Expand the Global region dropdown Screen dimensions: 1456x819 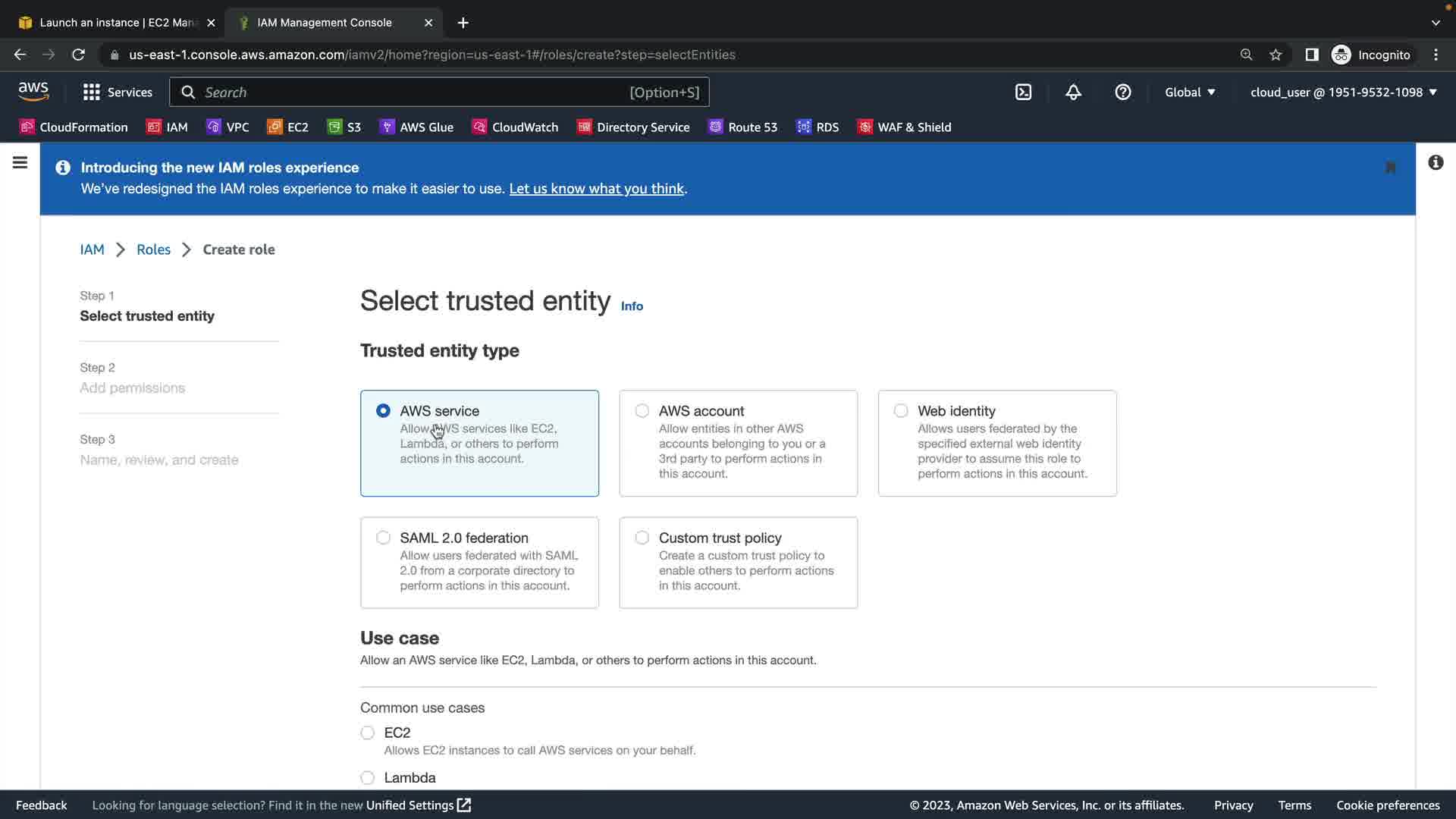(x=1190, y=93)
